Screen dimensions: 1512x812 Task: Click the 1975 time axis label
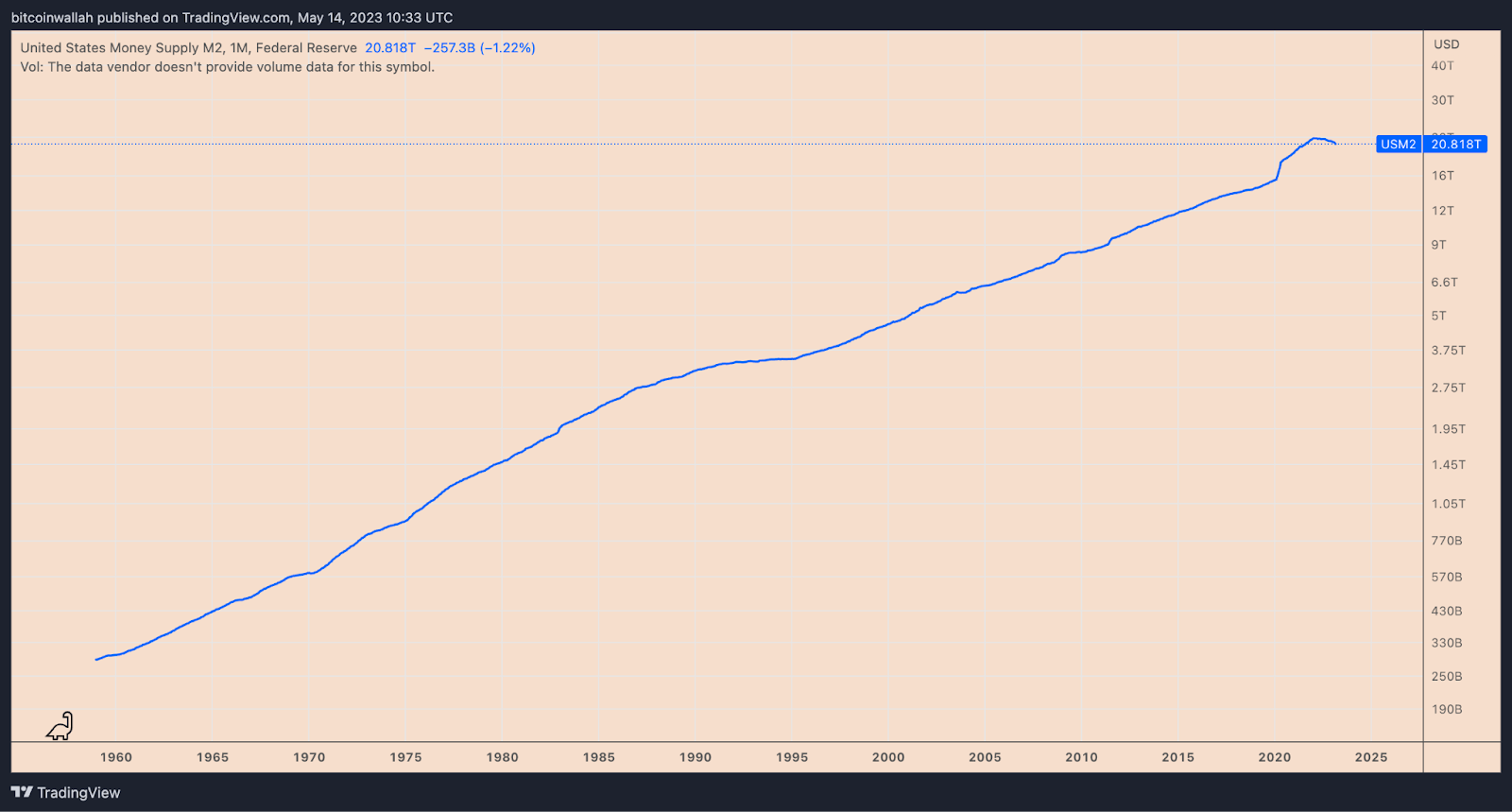coord(405,757)
